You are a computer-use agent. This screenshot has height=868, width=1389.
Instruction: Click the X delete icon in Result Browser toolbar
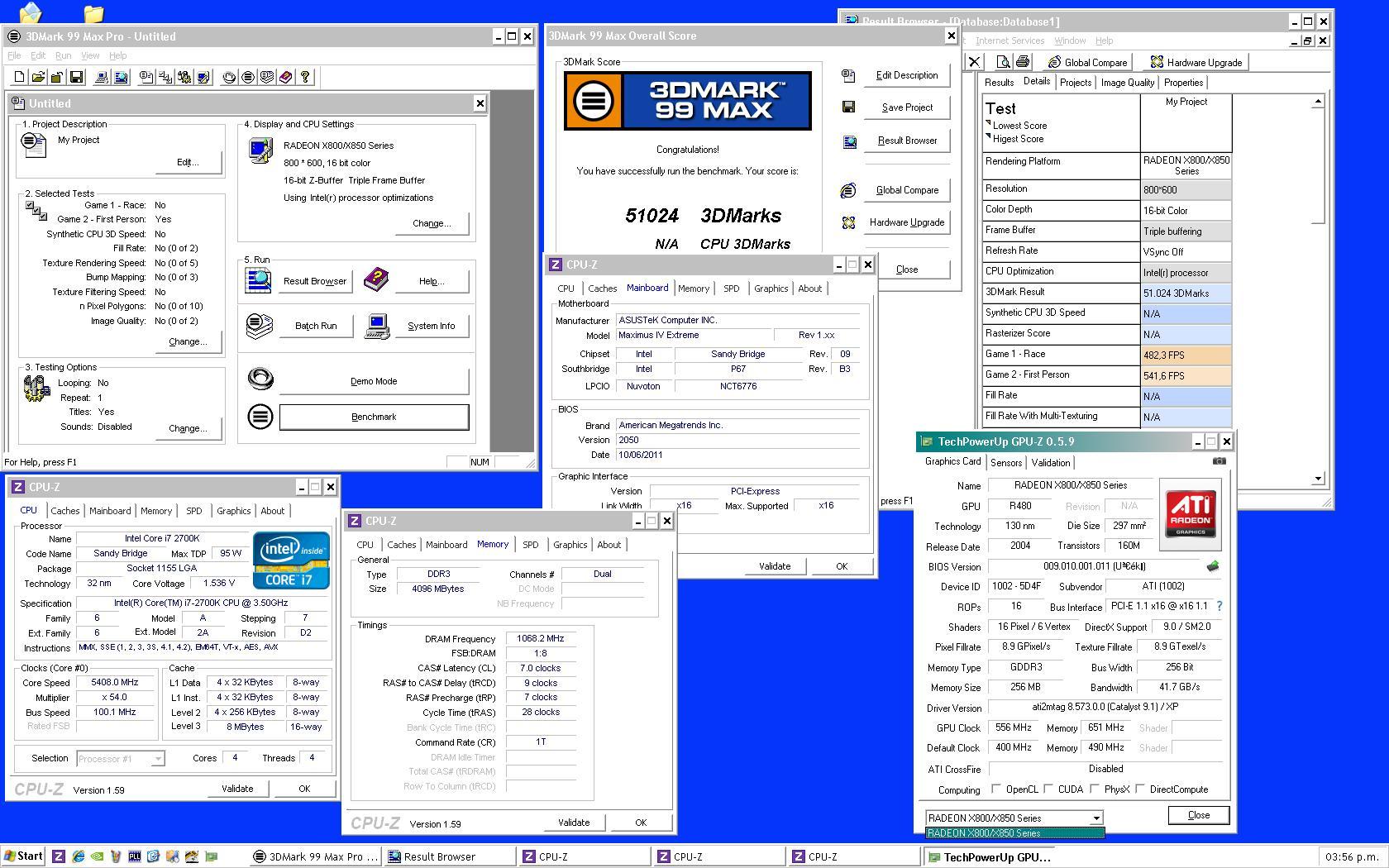click(x=974, y=62)
